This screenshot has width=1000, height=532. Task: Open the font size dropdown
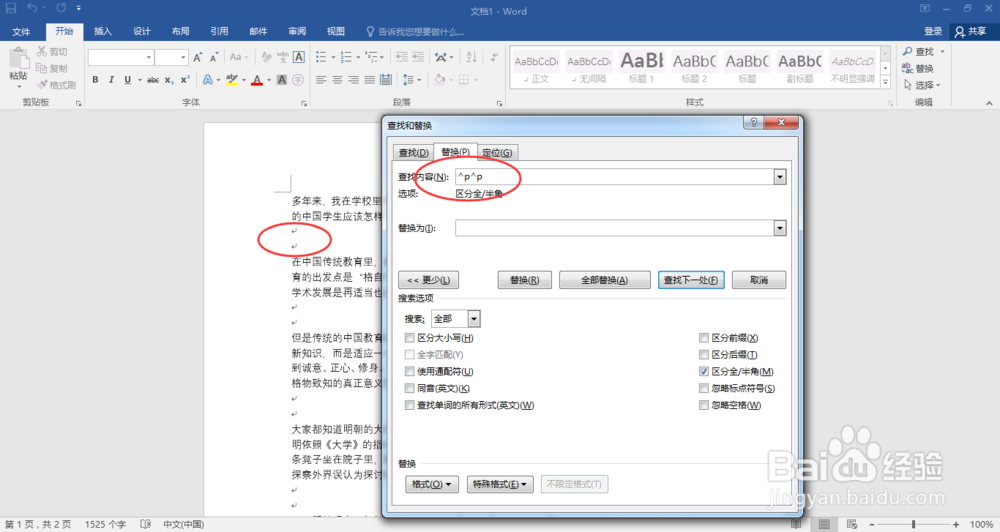click(x=183, y=57)
